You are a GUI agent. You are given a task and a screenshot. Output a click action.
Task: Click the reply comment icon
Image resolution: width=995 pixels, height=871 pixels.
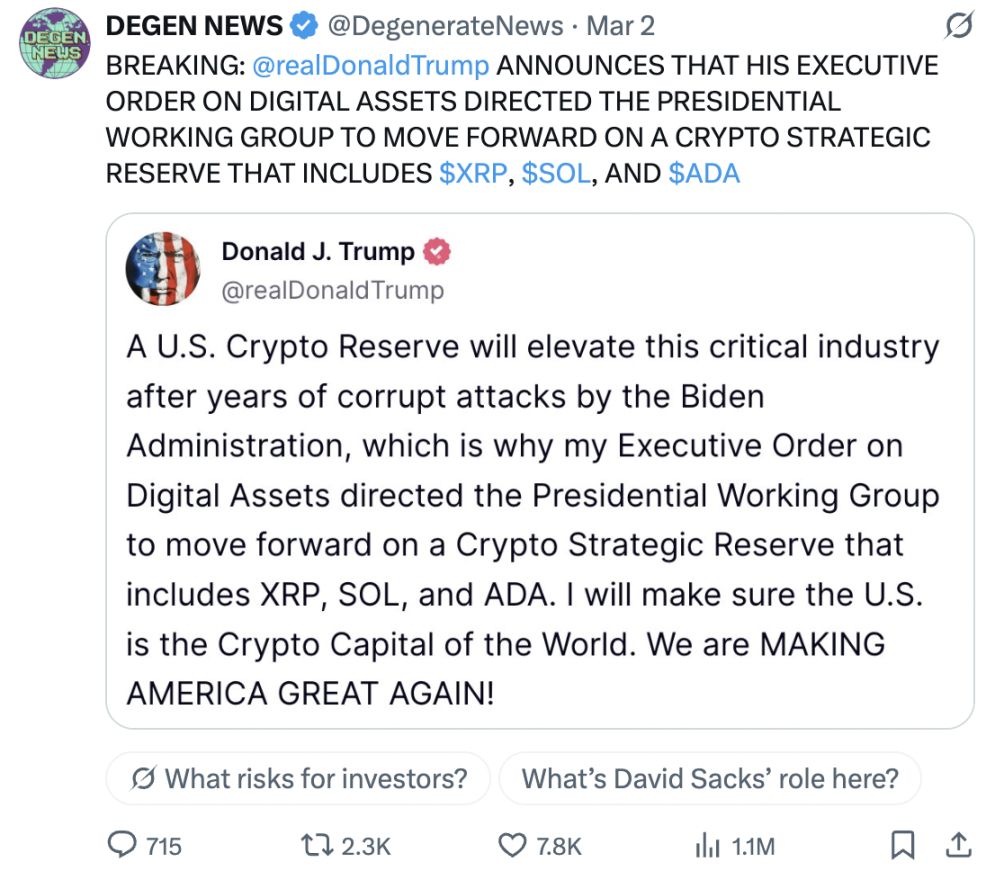tap(122, 845)
